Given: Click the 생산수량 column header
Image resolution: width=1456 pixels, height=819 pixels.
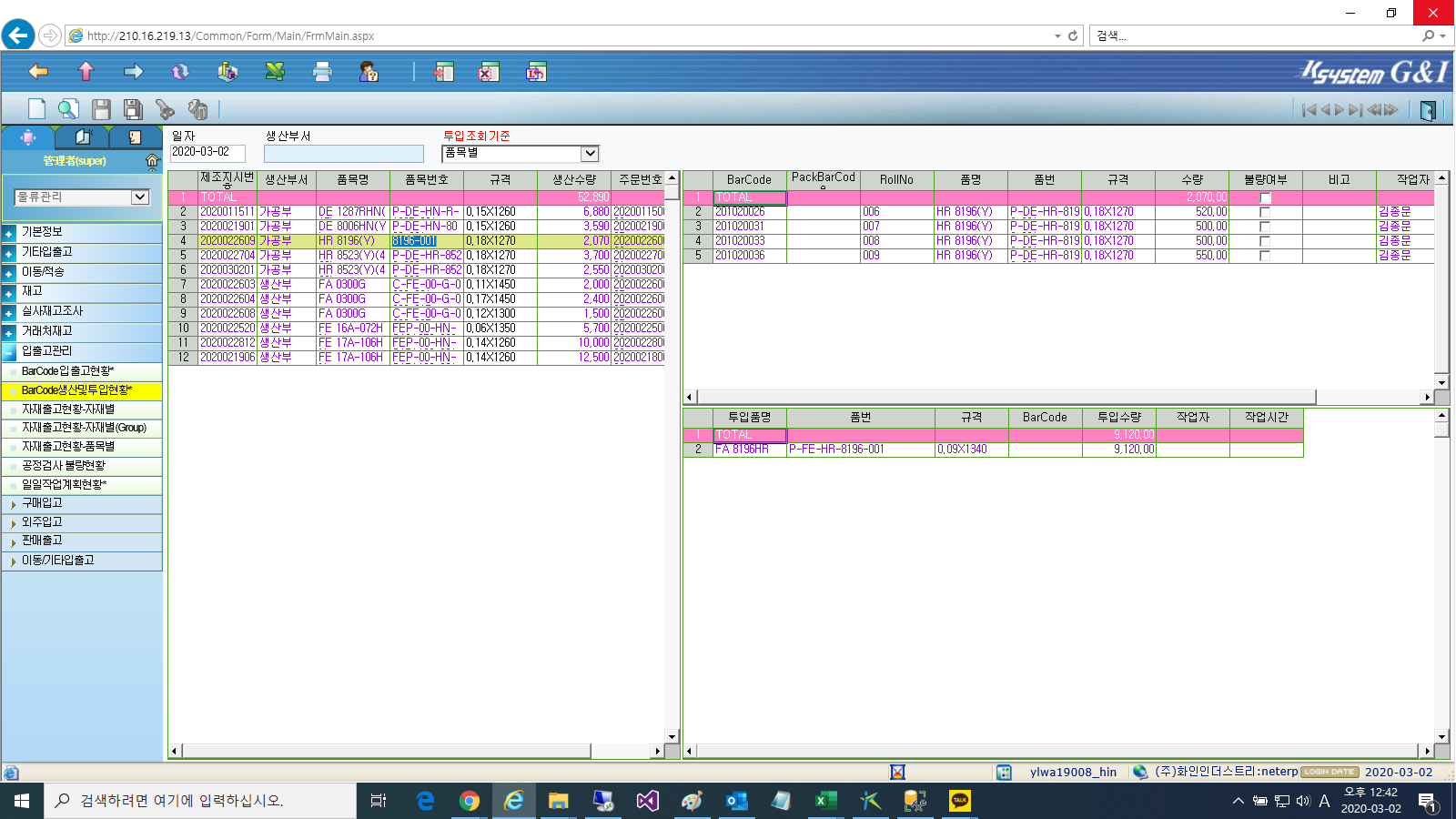Looking at the screenshot, I should click(574, 179).
